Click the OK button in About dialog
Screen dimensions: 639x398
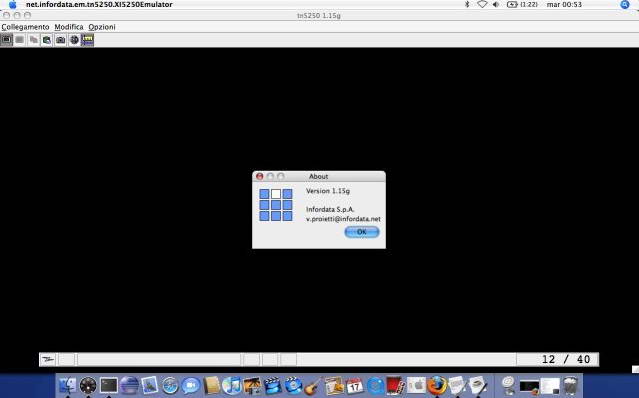pyautogui.click(x=362, y=232)
